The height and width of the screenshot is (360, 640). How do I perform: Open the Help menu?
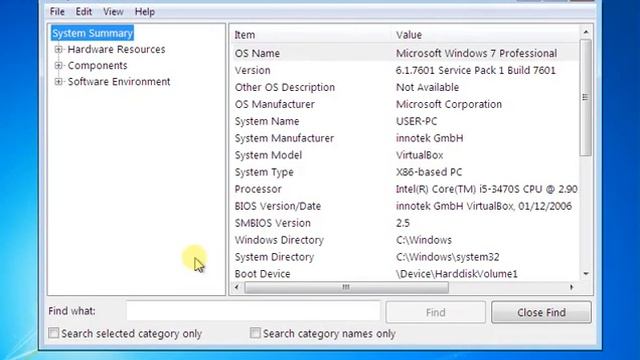point(145,12)
